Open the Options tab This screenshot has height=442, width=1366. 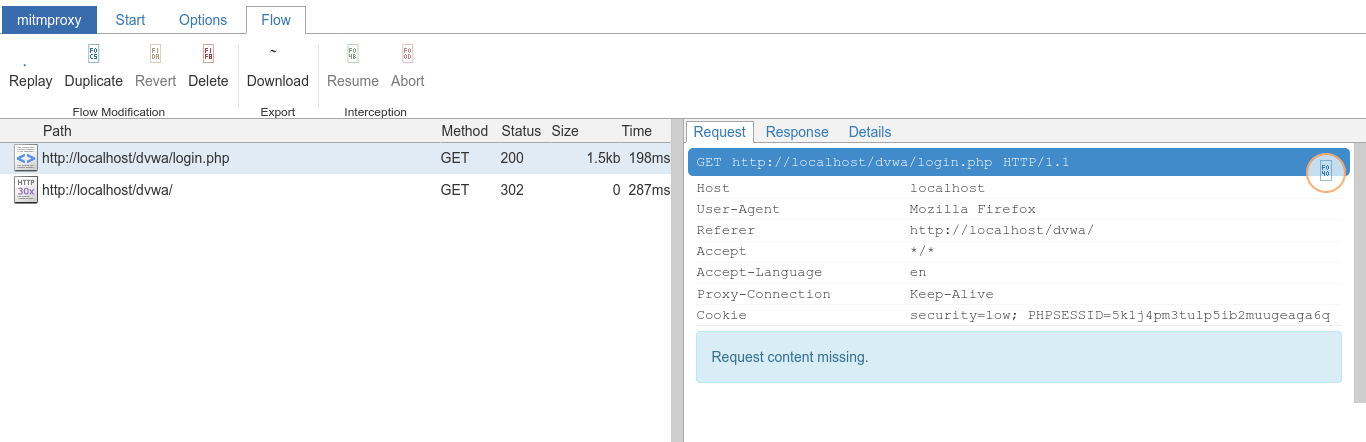click(203, 20)
